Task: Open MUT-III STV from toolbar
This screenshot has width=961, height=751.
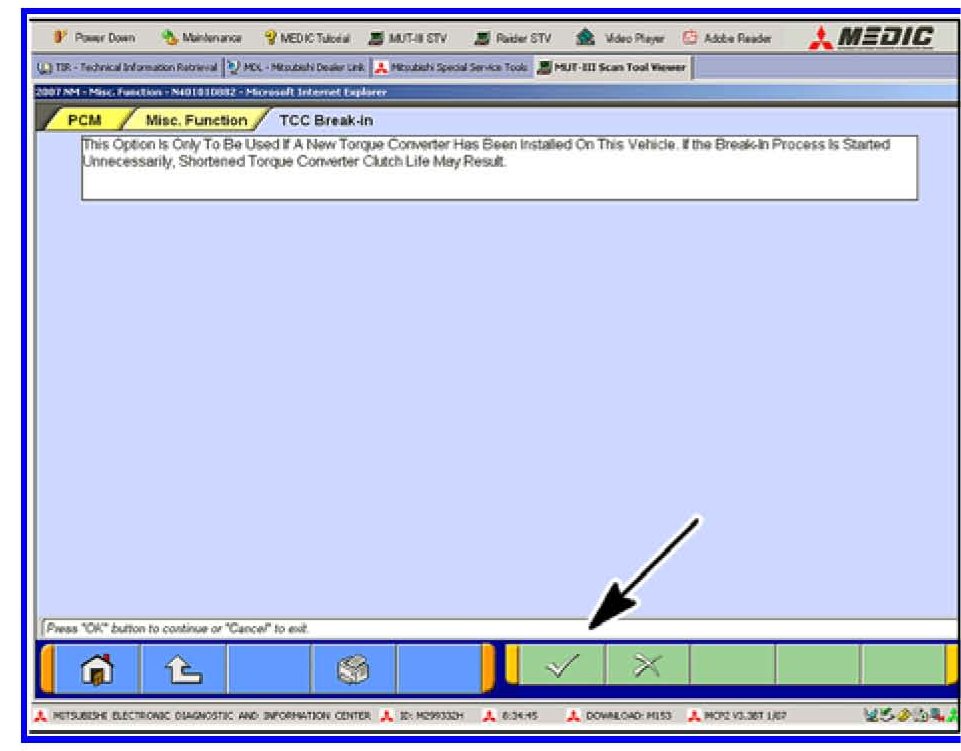Action: [x=408, y=39]
